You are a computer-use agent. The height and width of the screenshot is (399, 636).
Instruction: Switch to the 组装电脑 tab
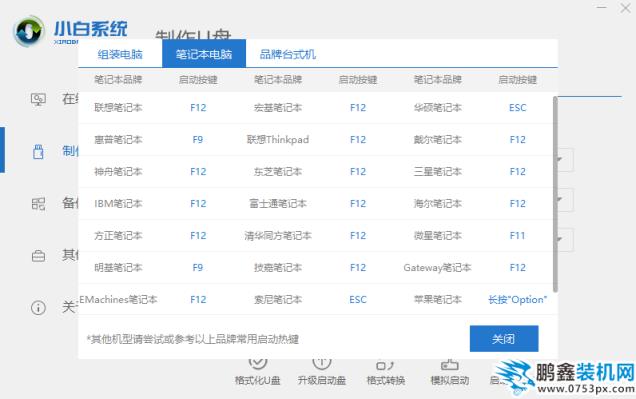point(120,54)
